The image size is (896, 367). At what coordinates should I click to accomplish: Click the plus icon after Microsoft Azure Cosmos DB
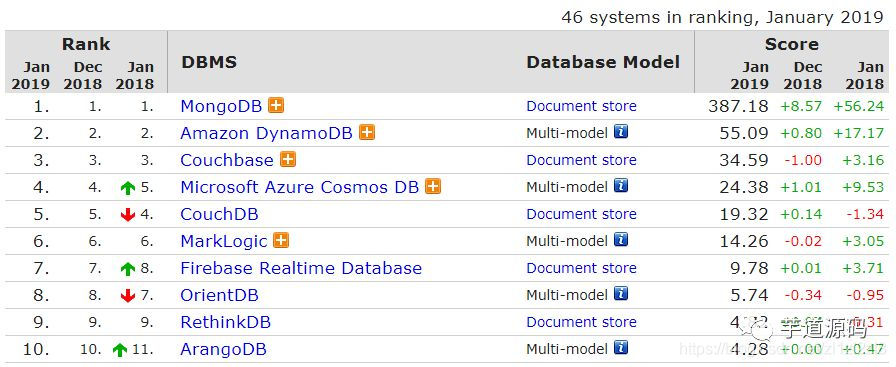(433, 186)
